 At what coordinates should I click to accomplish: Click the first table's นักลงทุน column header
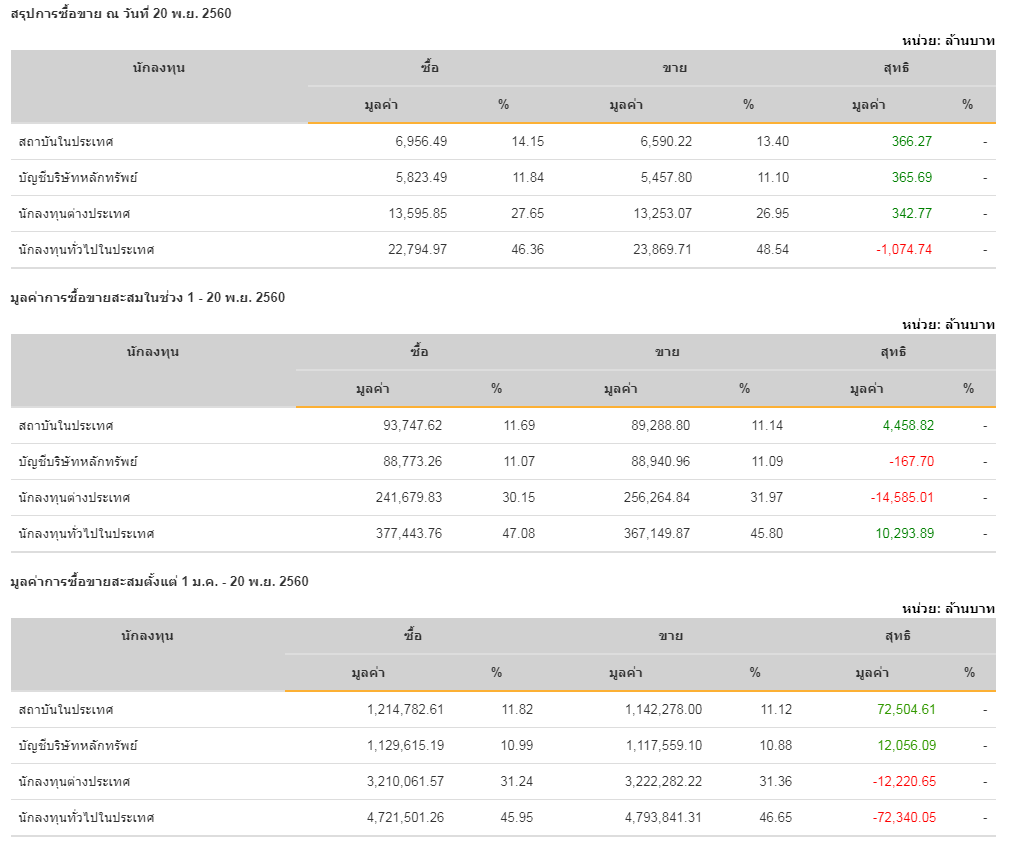pos(159,68)
